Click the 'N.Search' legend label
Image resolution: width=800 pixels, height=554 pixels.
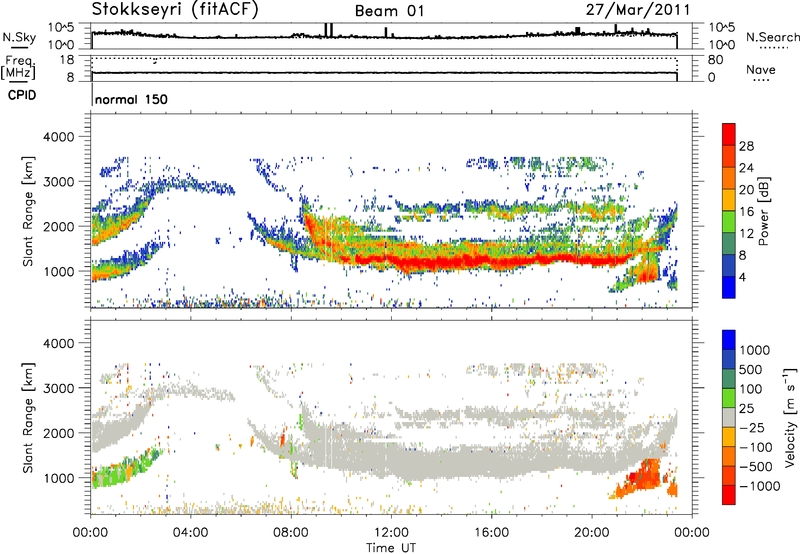[x=772, y=37]
